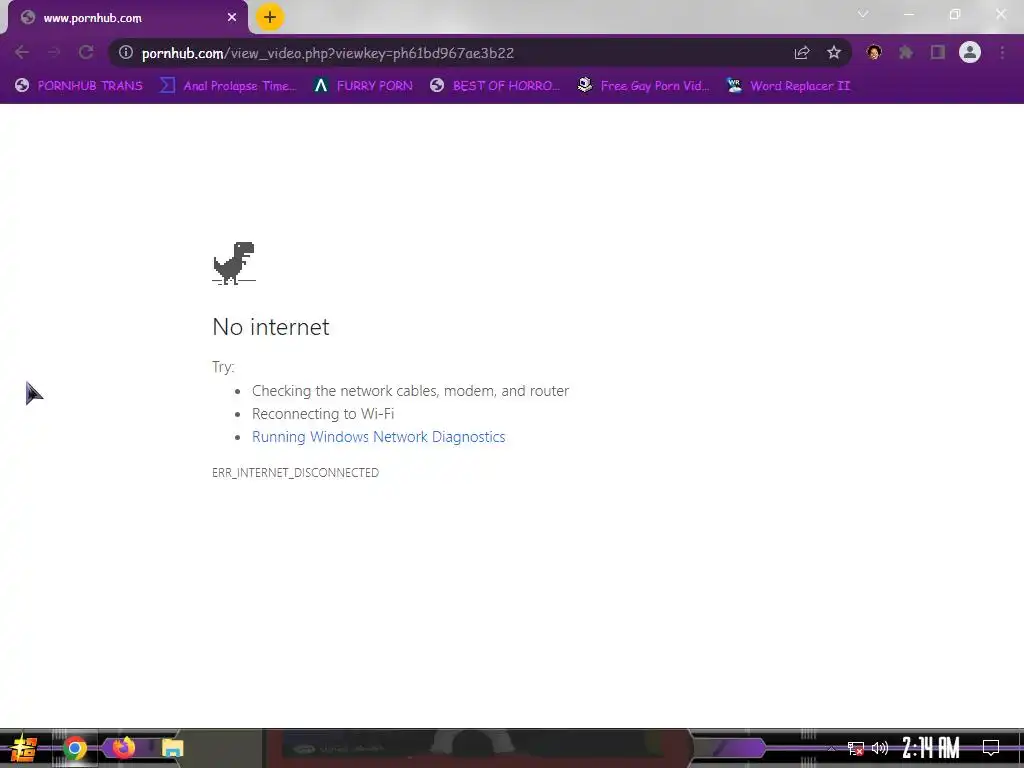Open Chrome's three-dot menu
The height and width of the screenshot is (768, 1024).
pyautogui.click(x=1002, y=52)
